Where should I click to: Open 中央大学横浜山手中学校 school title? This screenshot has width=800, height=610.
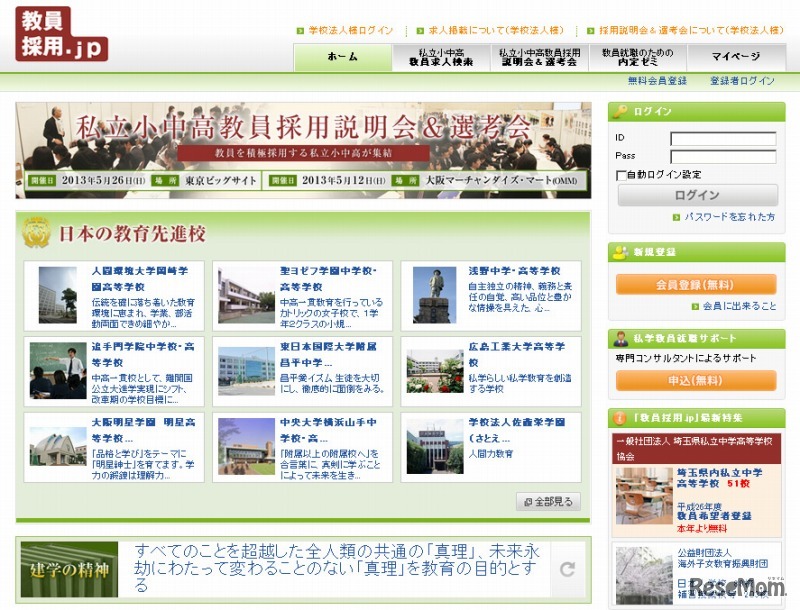tap(328, 430)
